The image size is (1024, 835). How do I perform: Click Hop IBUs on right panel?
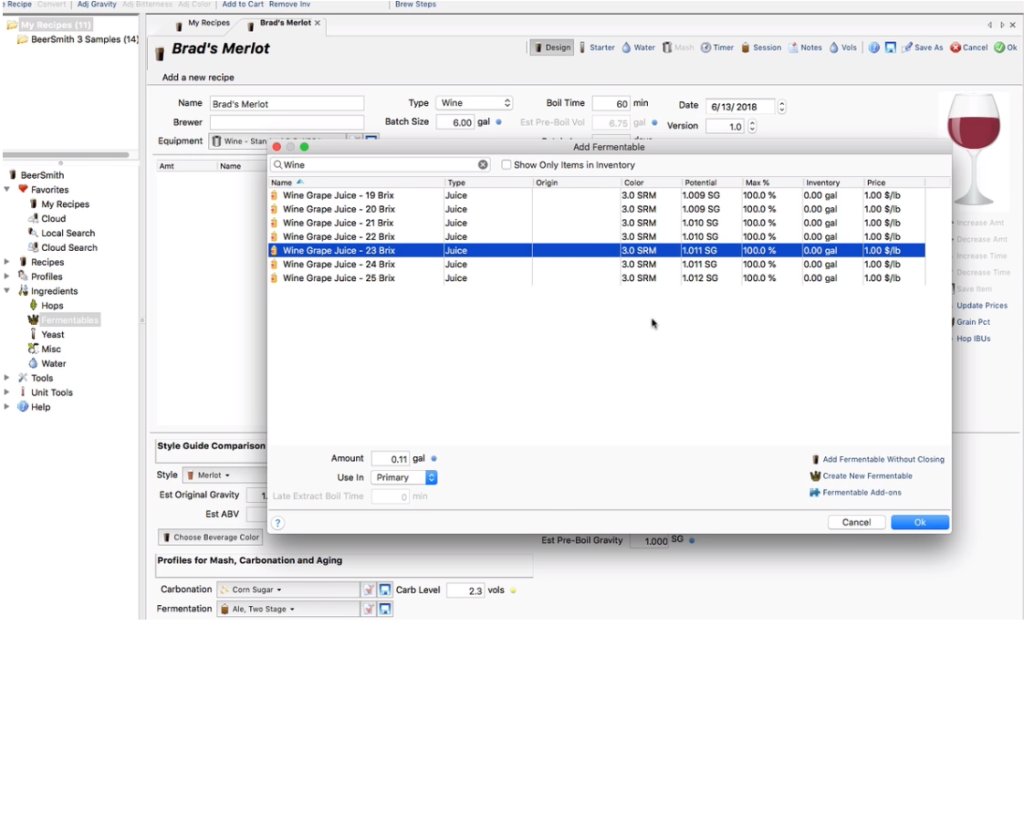973,339
